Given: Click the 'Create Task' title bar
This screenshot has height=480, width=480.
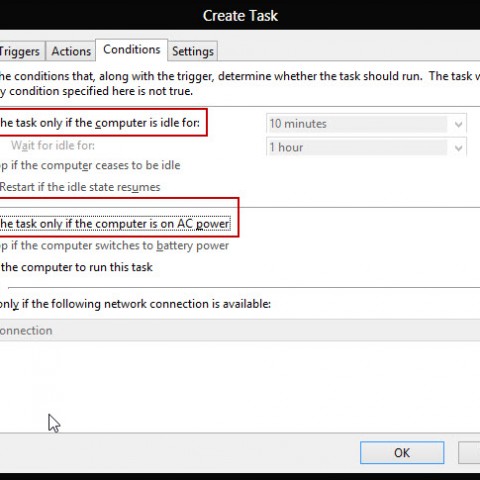Looking at the screenshot, I should pyautogui.click(x=240, y=15).
